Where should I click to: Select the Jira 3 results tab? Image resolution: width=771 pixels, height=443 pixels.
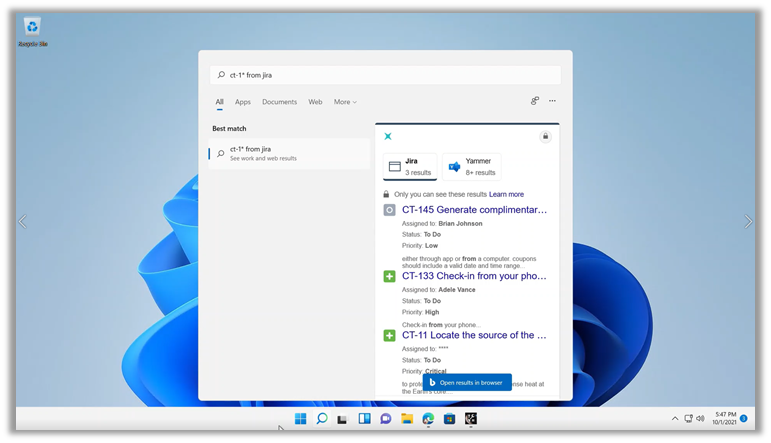tap(410, 167)
